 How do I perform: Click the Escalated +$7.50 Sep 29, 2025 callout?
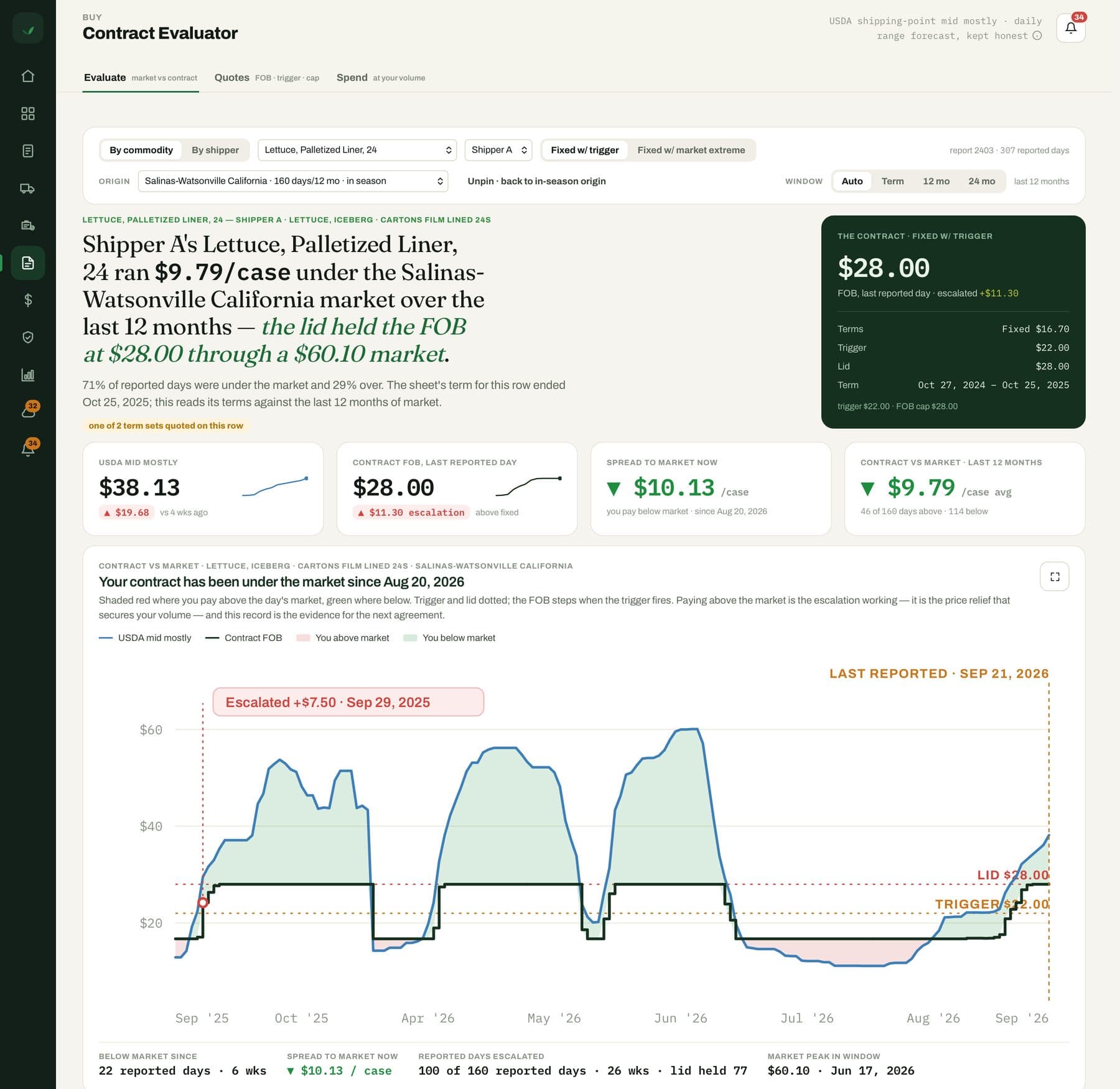click(x=348, y=702)
